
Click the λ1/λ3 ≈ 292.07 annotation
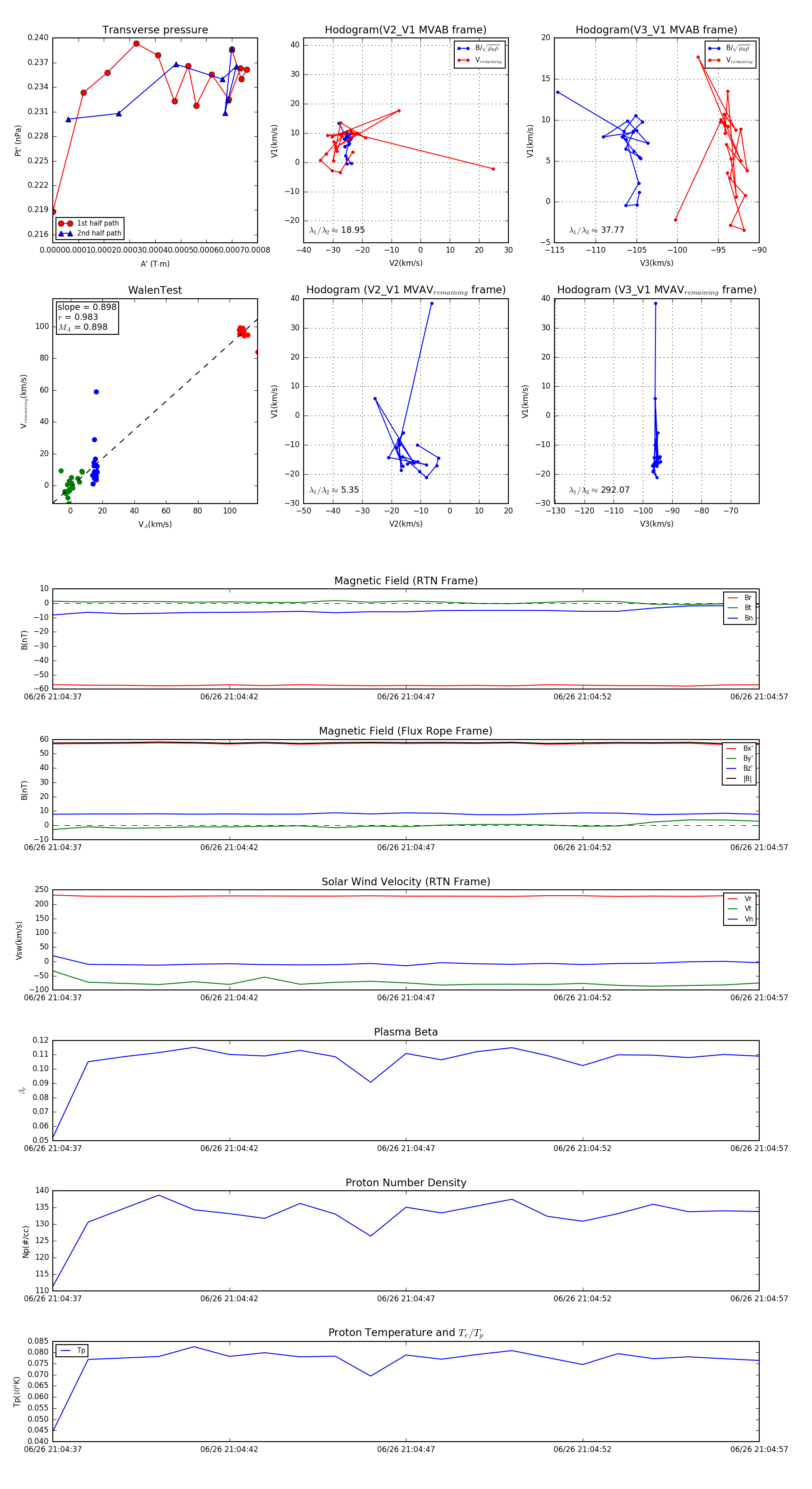(599, 490)
